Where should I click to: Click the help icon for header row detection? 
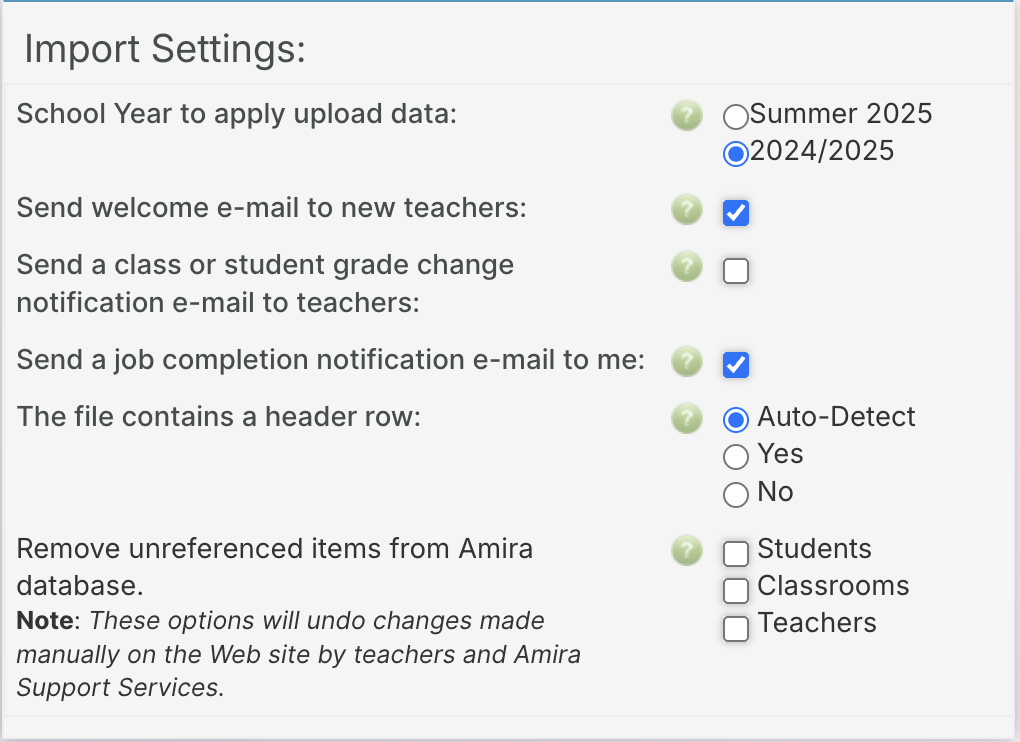[x=687, y=420]
